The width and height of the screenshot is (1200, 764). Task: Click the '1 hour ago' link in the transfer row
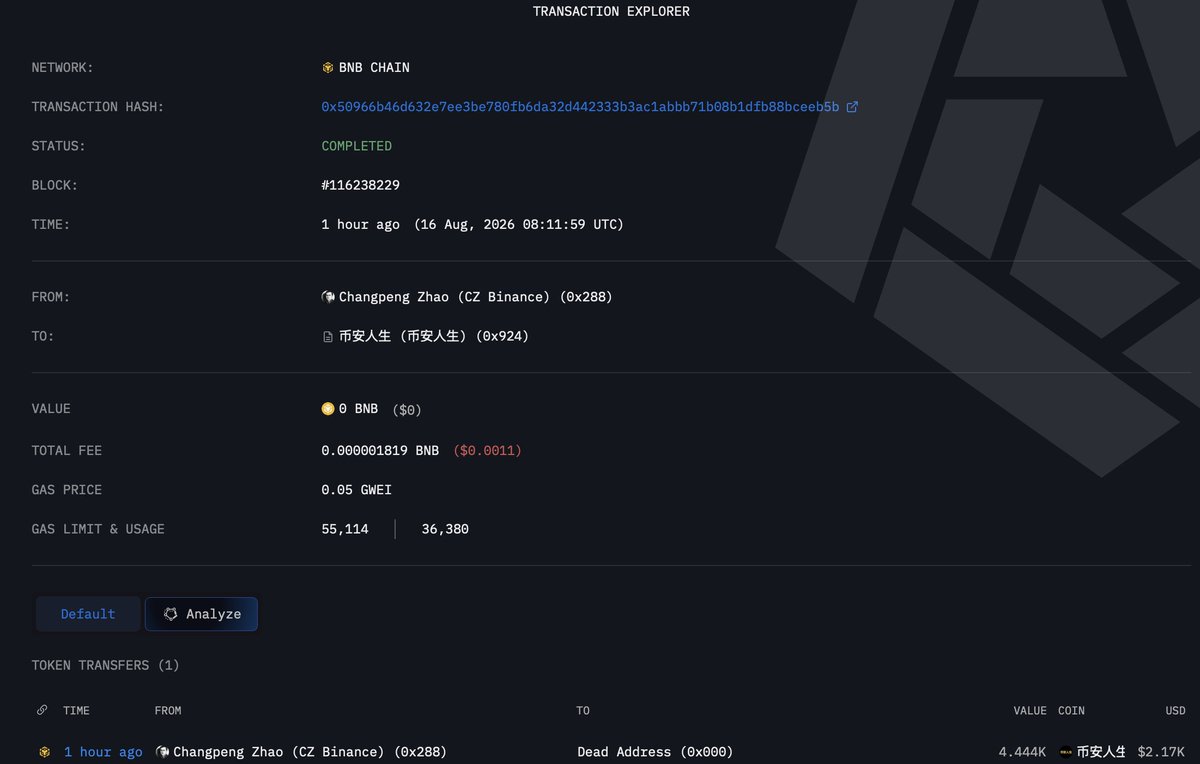click(103, 752)
